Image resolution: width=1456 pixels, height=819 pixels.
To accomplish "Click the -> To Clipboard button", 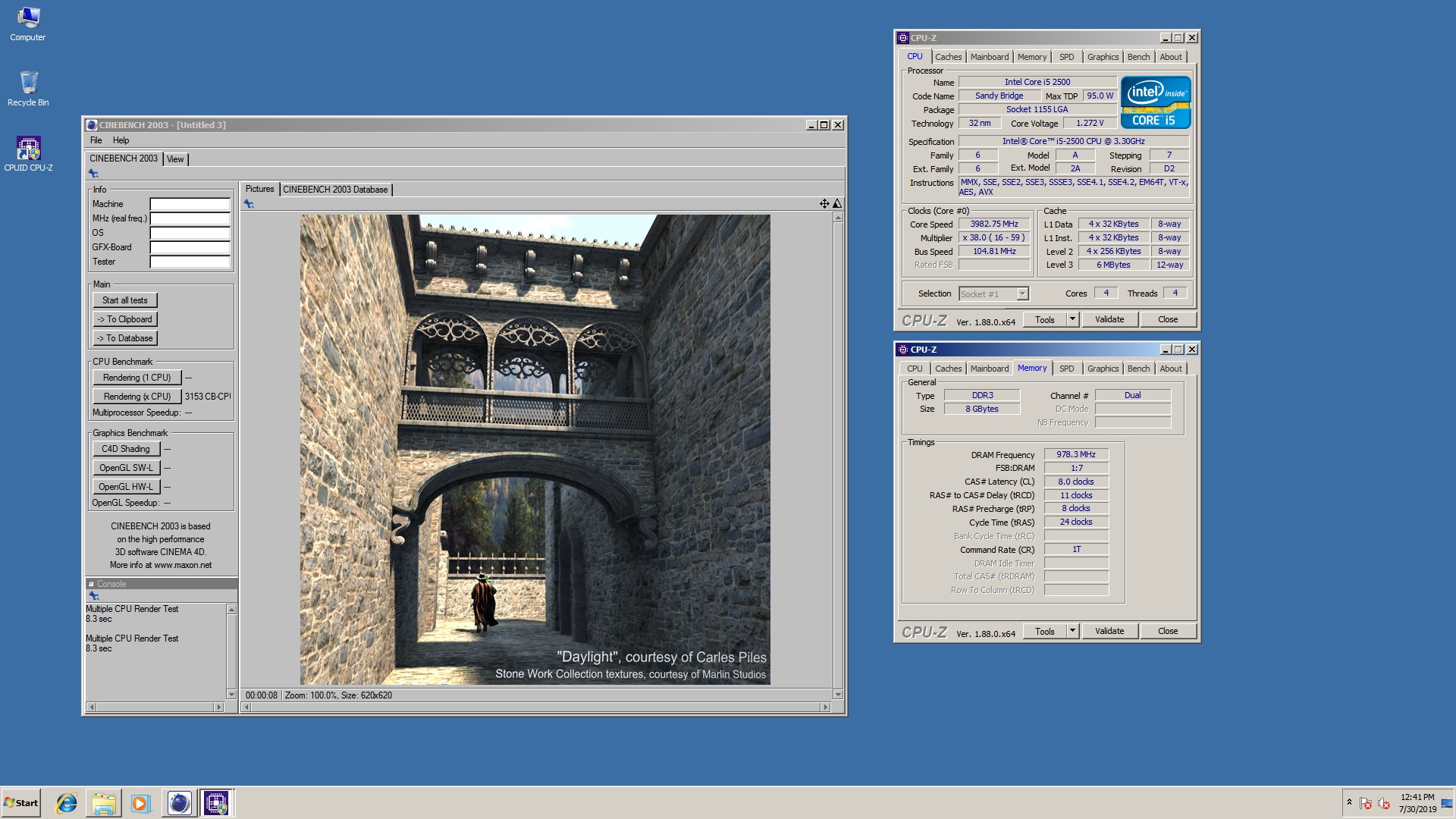I will click(125, 319).
